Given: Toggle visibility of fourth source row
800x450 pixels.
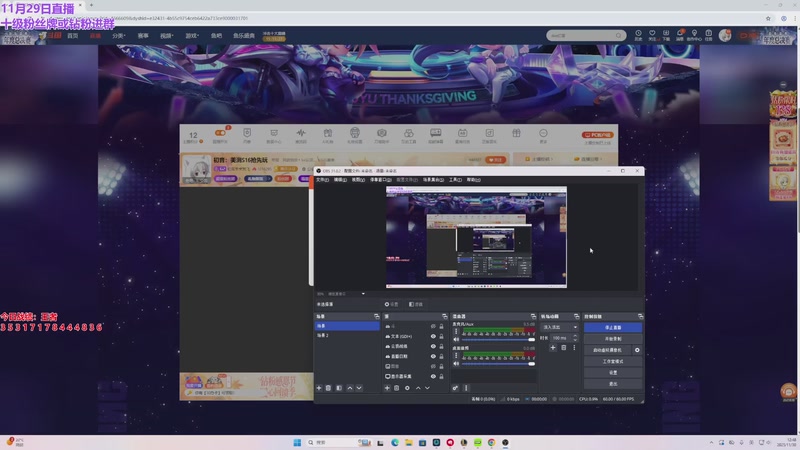Looking at the screenshot, I should click(433, 357).
